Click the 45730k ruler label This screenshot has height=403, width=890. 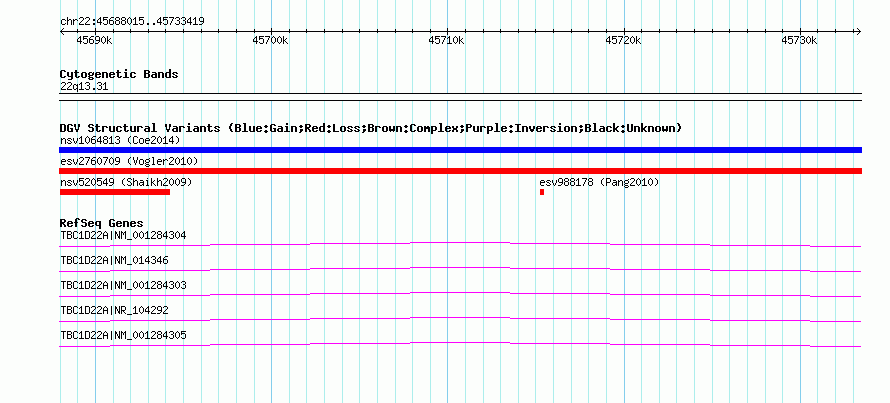(x=799, y=40)
